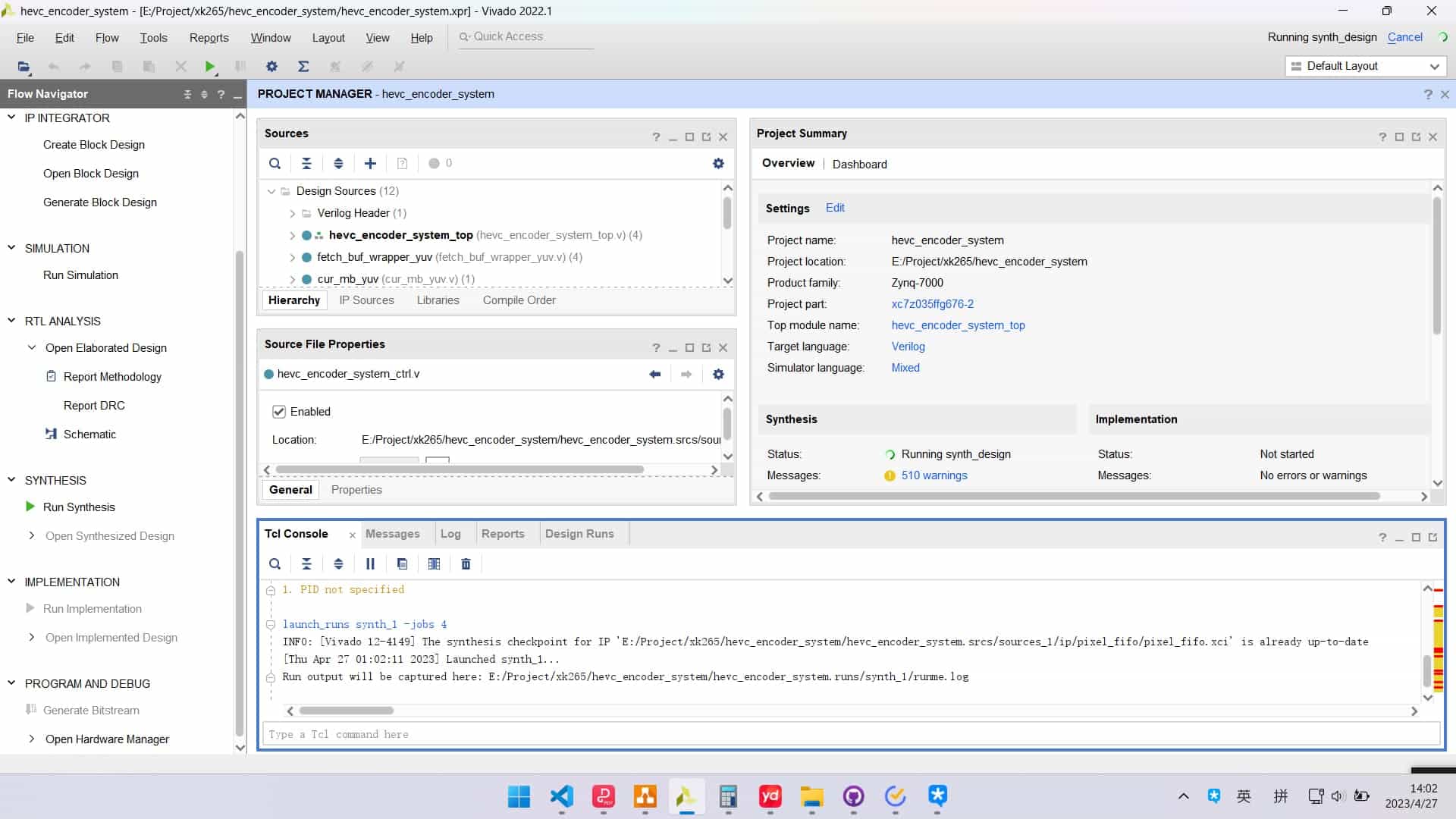
Task: Open Windows Start menu
Action: tap(519, 796)
